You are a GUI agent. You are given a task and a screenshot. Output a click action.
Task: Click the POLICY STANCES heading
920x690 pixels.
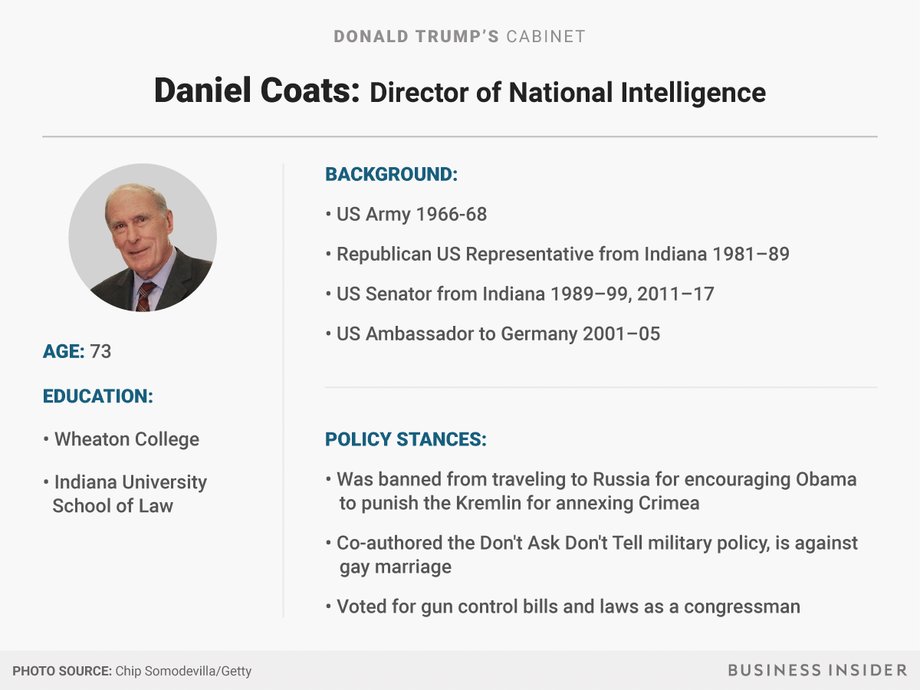(406, 439)
